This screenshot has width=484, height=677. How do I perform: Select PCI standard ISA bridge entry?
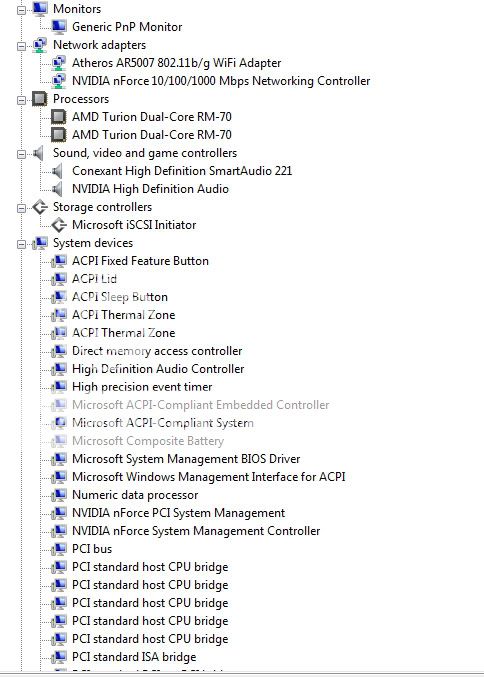click(x=134, y=657)
